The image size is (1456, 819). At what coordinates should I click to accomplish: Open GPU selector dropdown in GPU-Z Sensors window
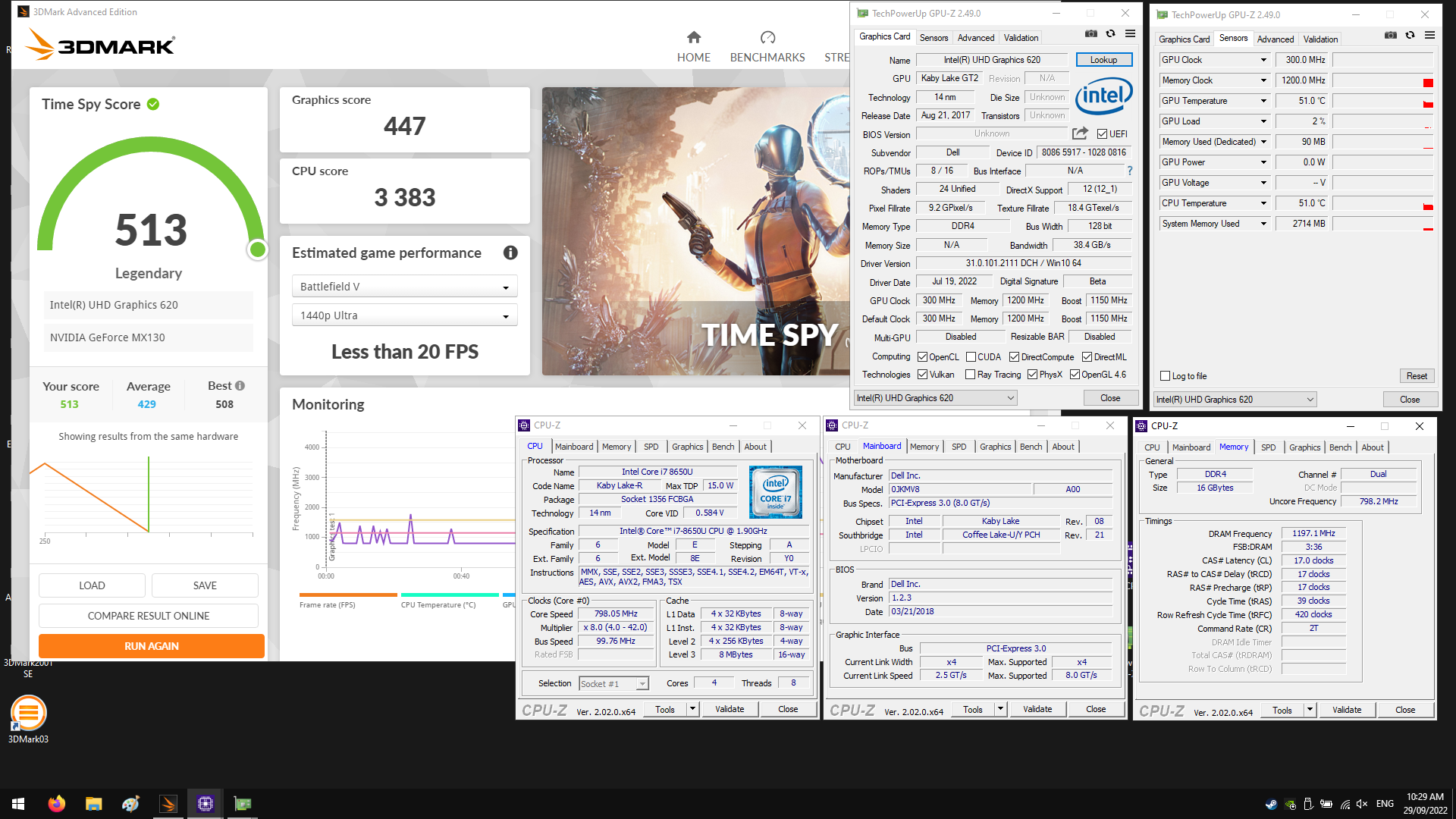(1235, 400)
